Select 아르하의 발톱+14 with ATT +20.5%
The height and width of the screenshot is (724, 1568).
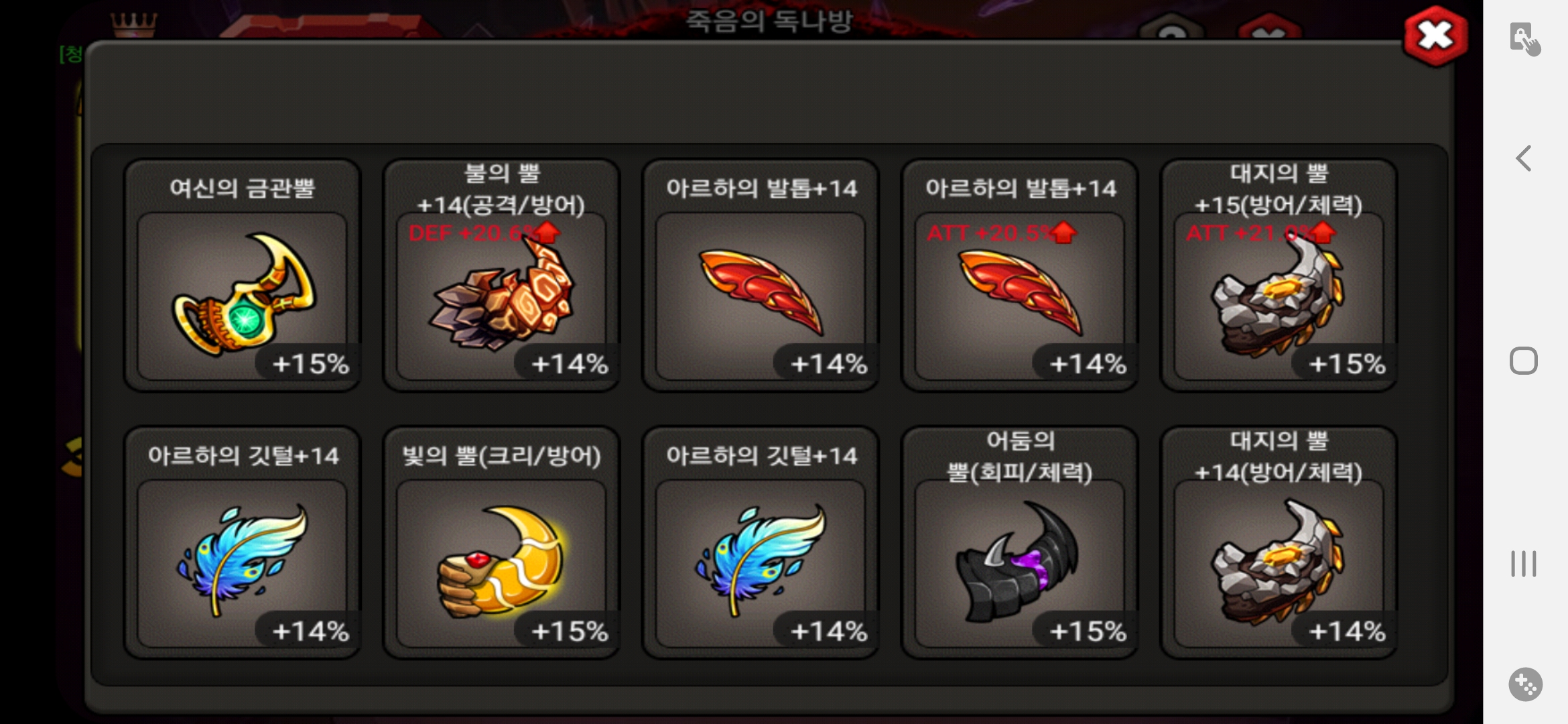1020,275
